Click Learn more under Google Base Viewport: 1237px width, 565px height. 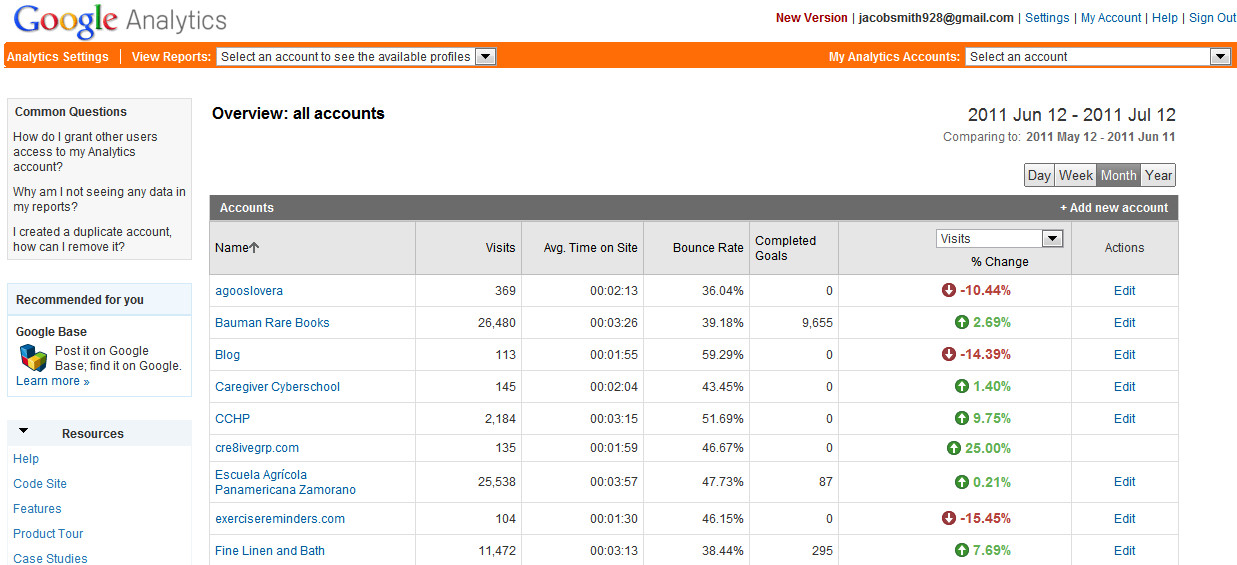[x=52, y=381]
